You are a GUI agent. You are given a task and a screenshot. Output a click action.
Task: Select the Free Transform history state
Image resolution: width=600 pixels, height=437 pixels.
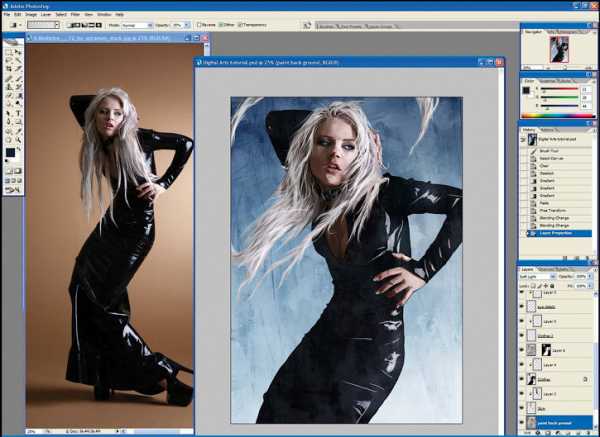[x=552, y=210]
